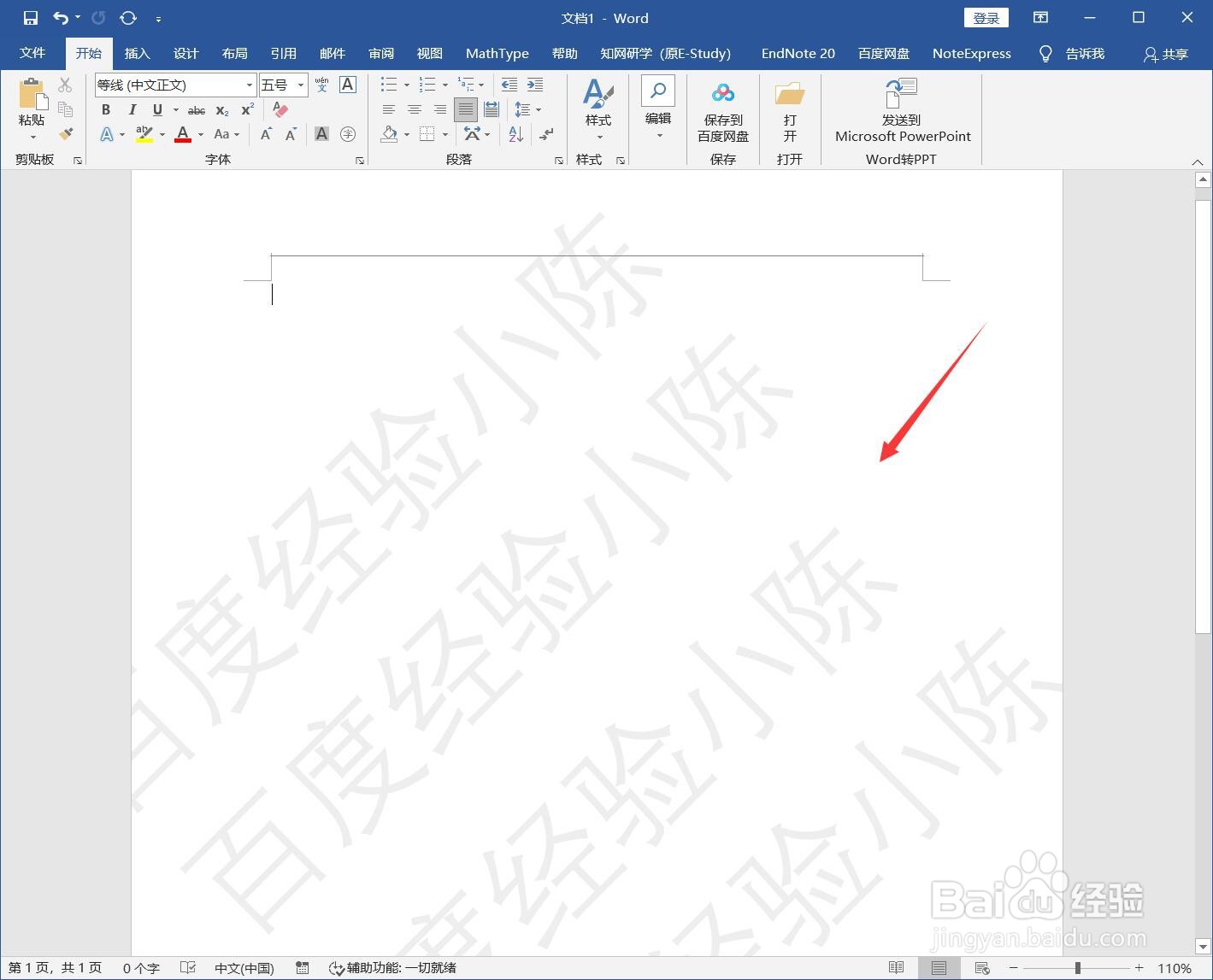
Task: Toggle subscript formatting
Action: pyautogui.click(x=222, y=110)
